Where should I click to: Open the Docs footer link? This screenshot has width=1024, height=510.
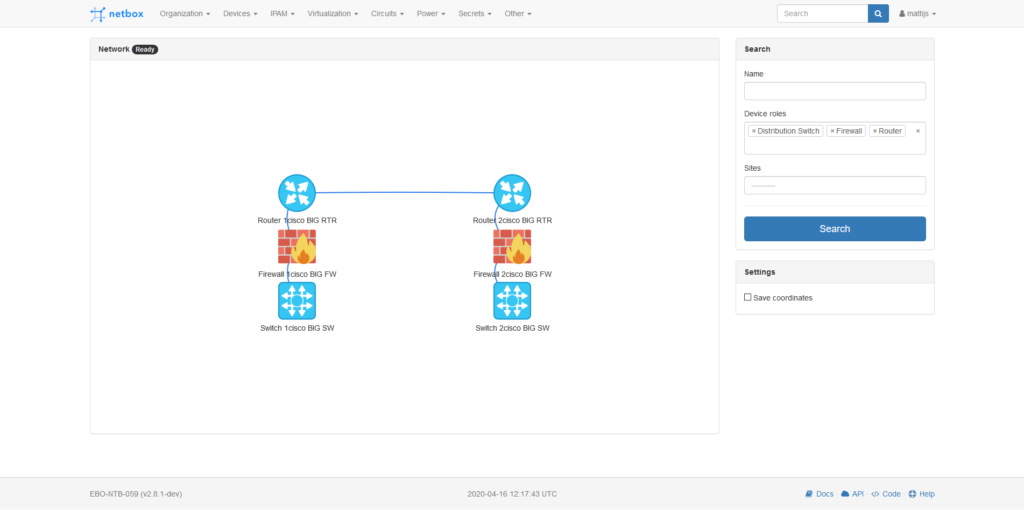click(819, 494)
